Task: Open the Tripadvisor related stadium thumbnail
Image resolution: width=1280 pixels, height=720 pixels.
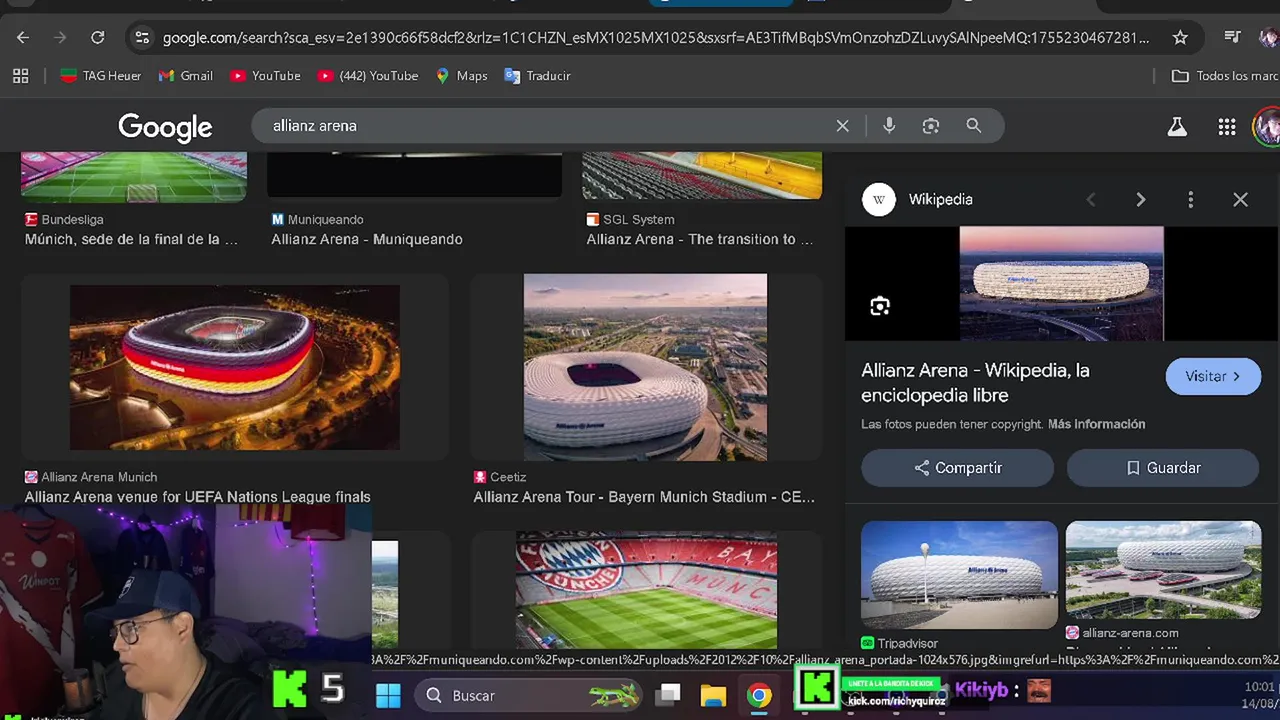Action: pyautogui.click(x=959, y=575)
